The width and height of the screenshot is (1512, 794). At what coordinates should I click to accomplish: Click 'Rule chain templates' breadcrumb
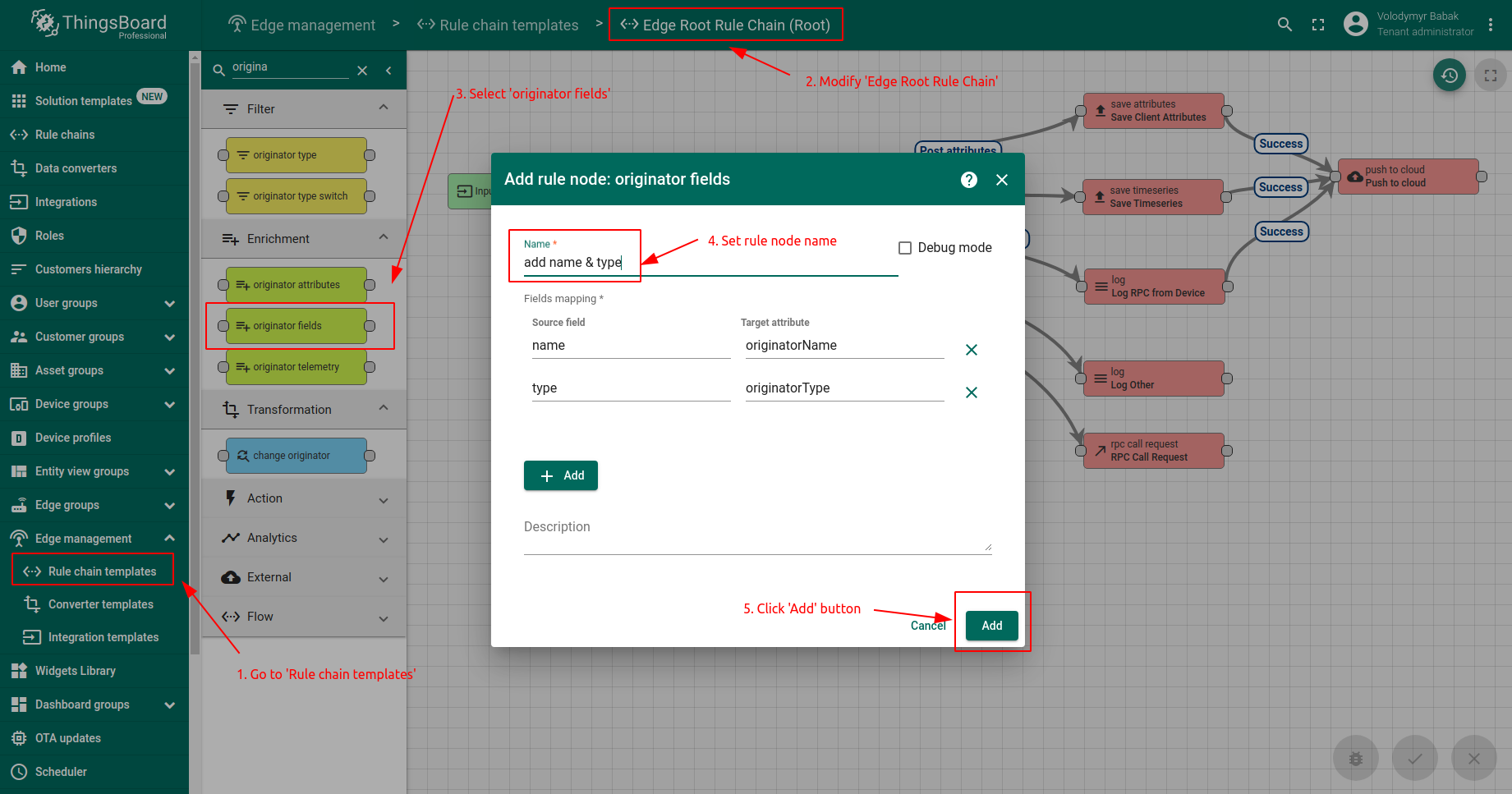pos(498,25)
